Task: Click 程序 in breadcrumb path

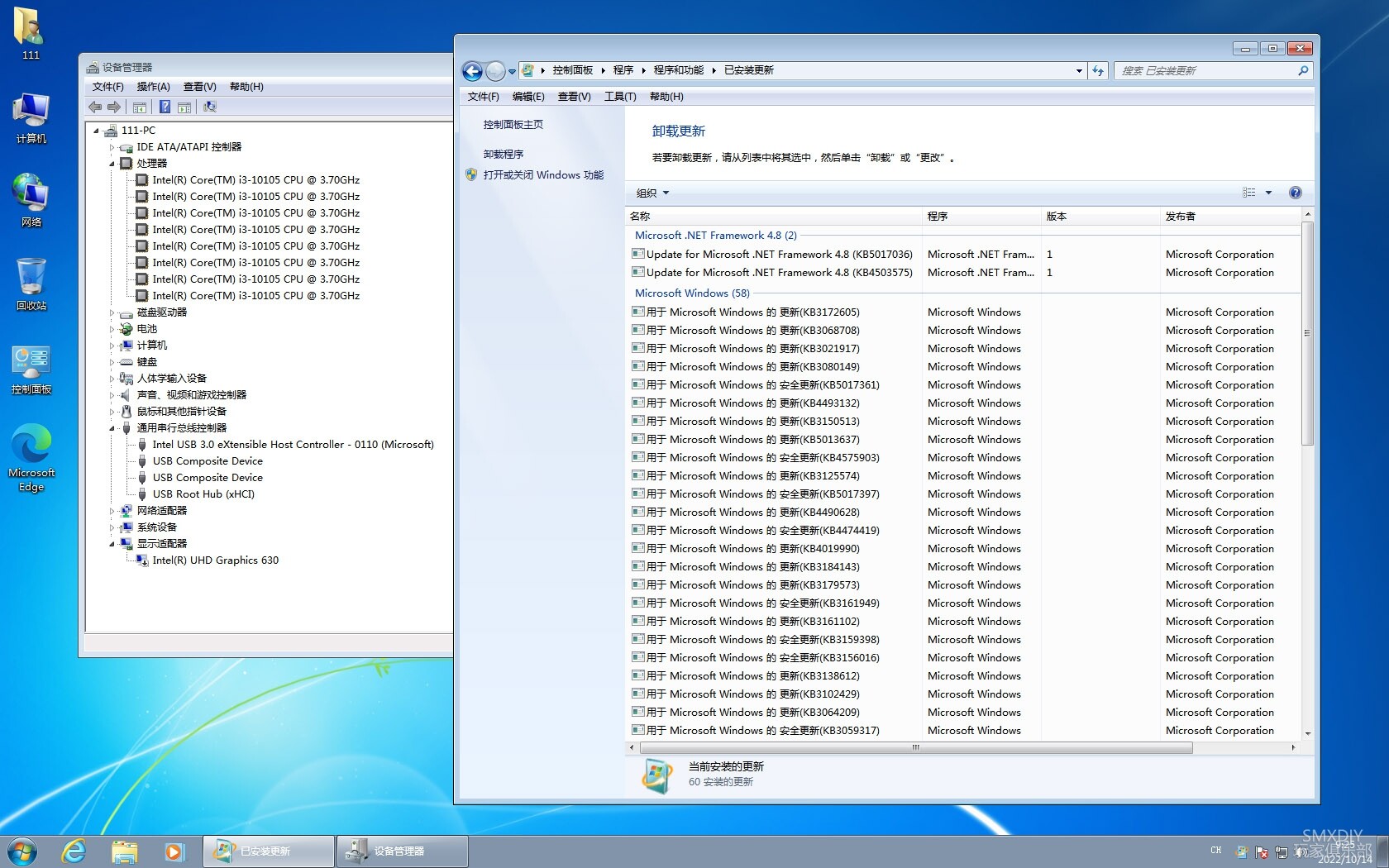Action: 623,70
